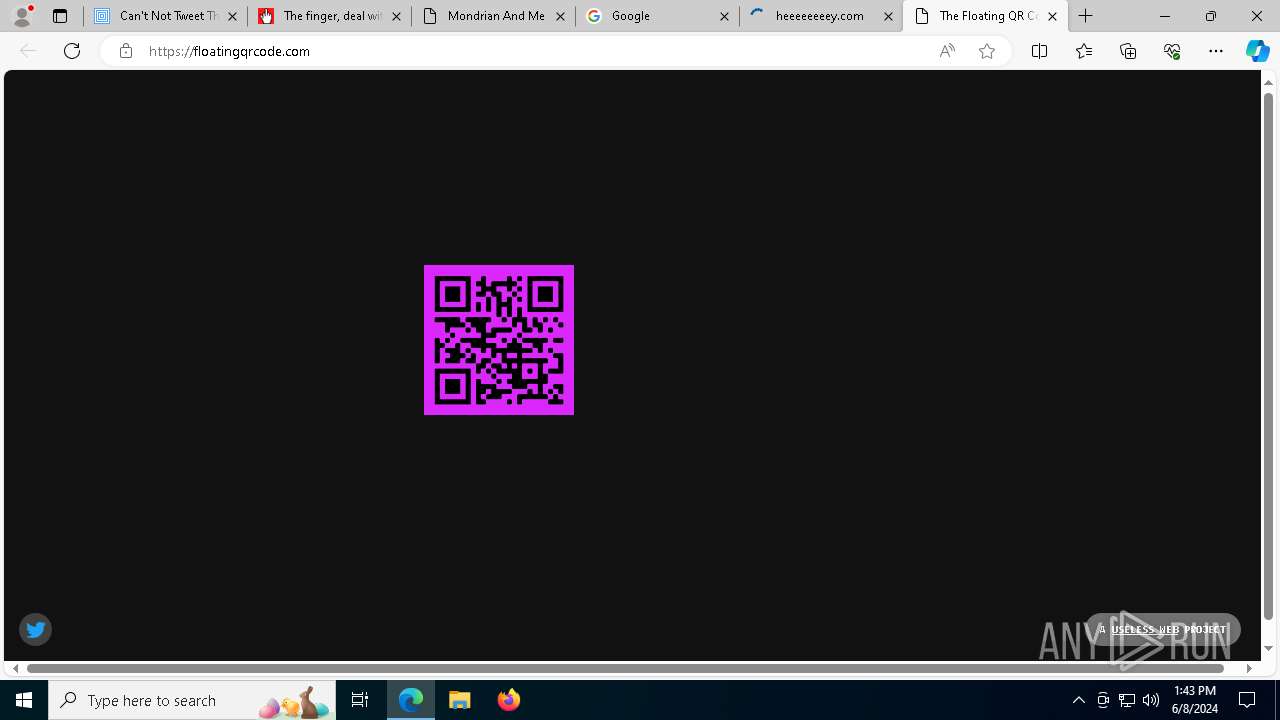The width and height of the screenshot is (1280, 720).
Task: Refresh the current page
Action: (x=72, y=51)
